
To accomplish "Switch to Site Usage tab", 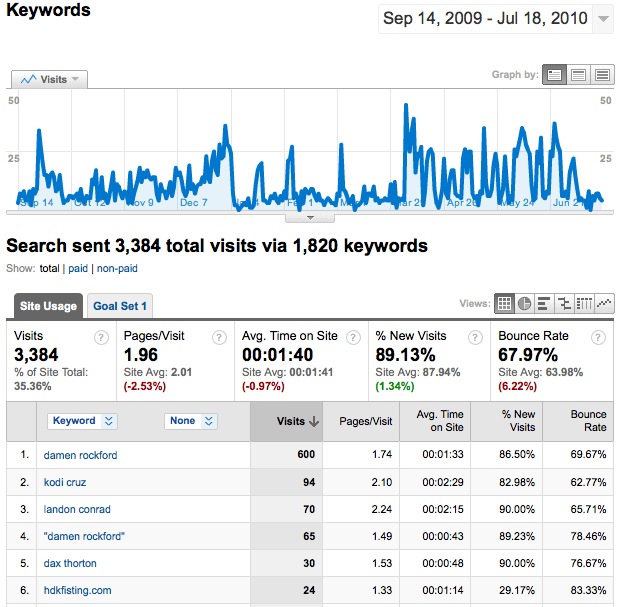I will pyautogui.click(x=48, y=306).
